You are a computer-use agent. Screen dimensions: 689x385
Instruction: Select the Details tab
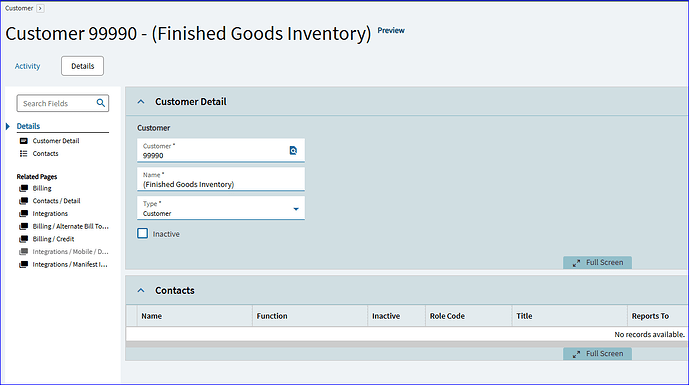[83, 66]
